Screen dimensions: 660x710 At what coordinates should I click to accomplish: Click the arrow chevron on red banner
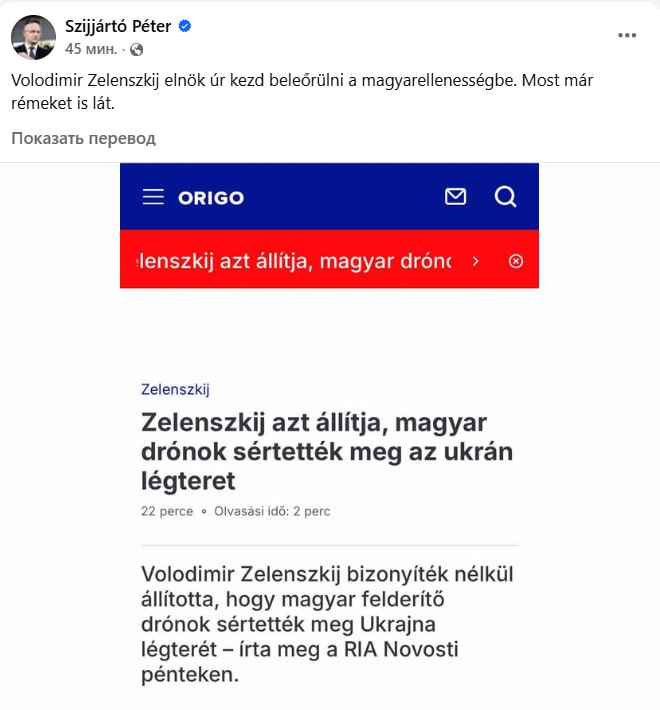[476, 261]
